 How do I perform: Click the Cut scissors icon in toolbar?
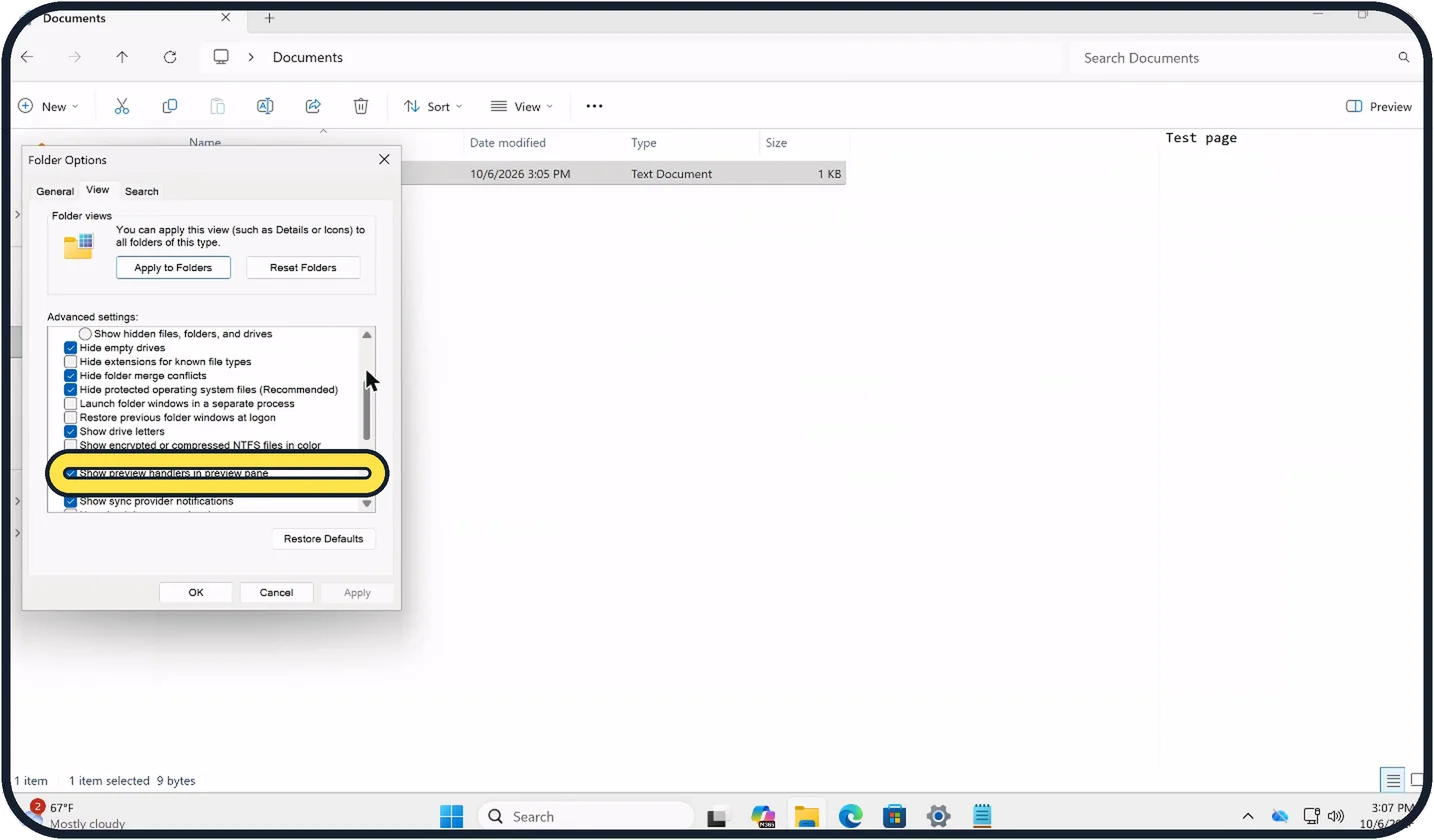click(122, 106)
